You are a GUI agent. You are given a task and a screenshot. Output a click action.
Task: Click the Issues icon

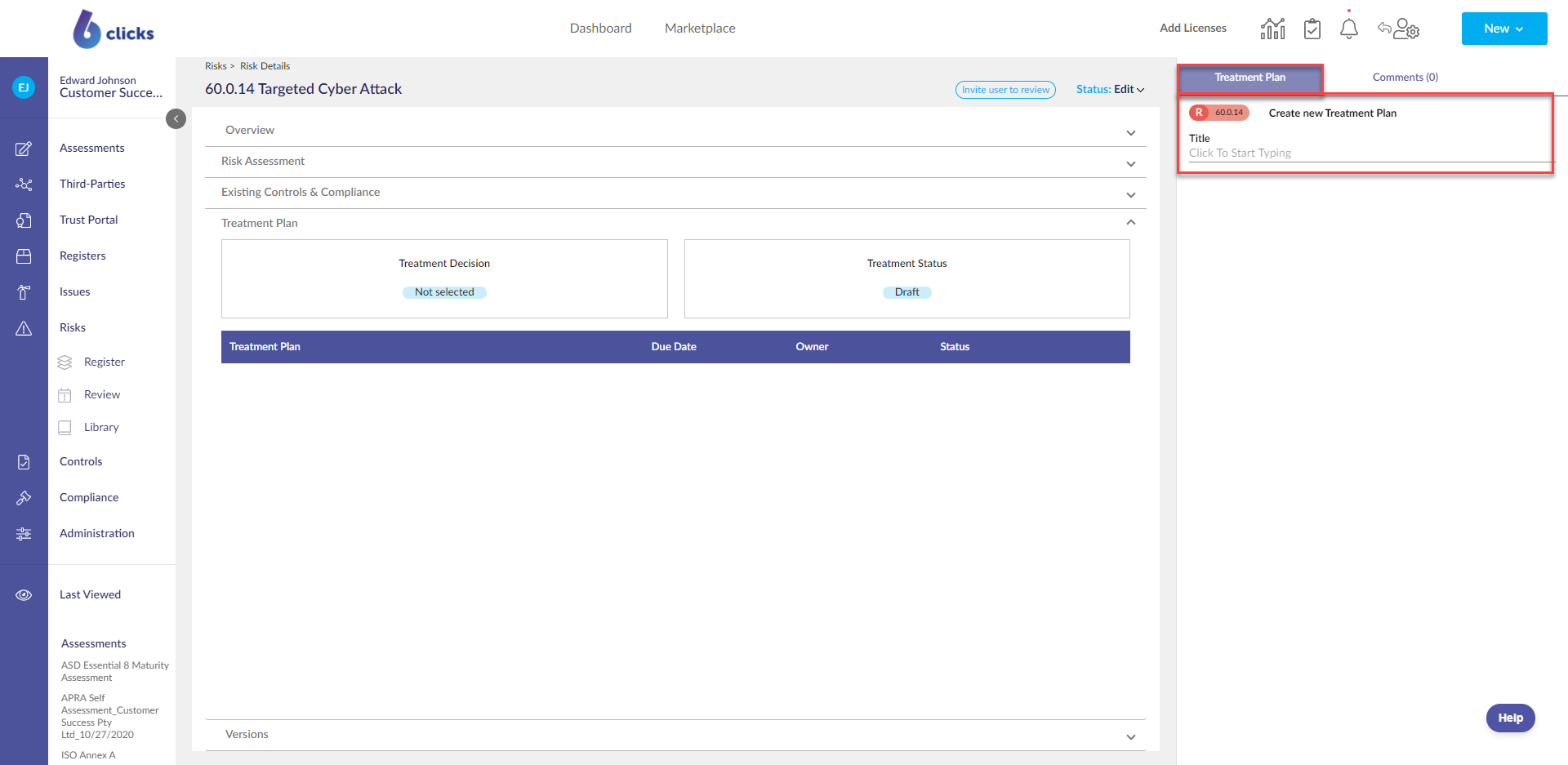point(24,292)
